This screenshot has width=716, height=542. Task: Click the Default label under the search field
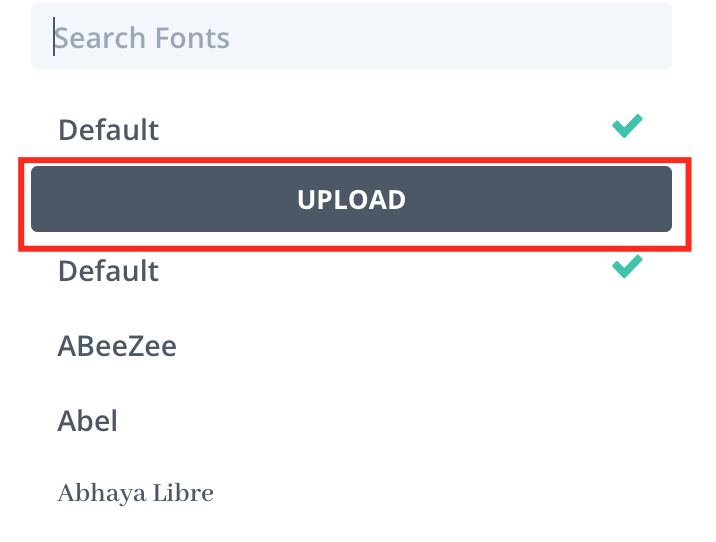click(x=108, y=130)
